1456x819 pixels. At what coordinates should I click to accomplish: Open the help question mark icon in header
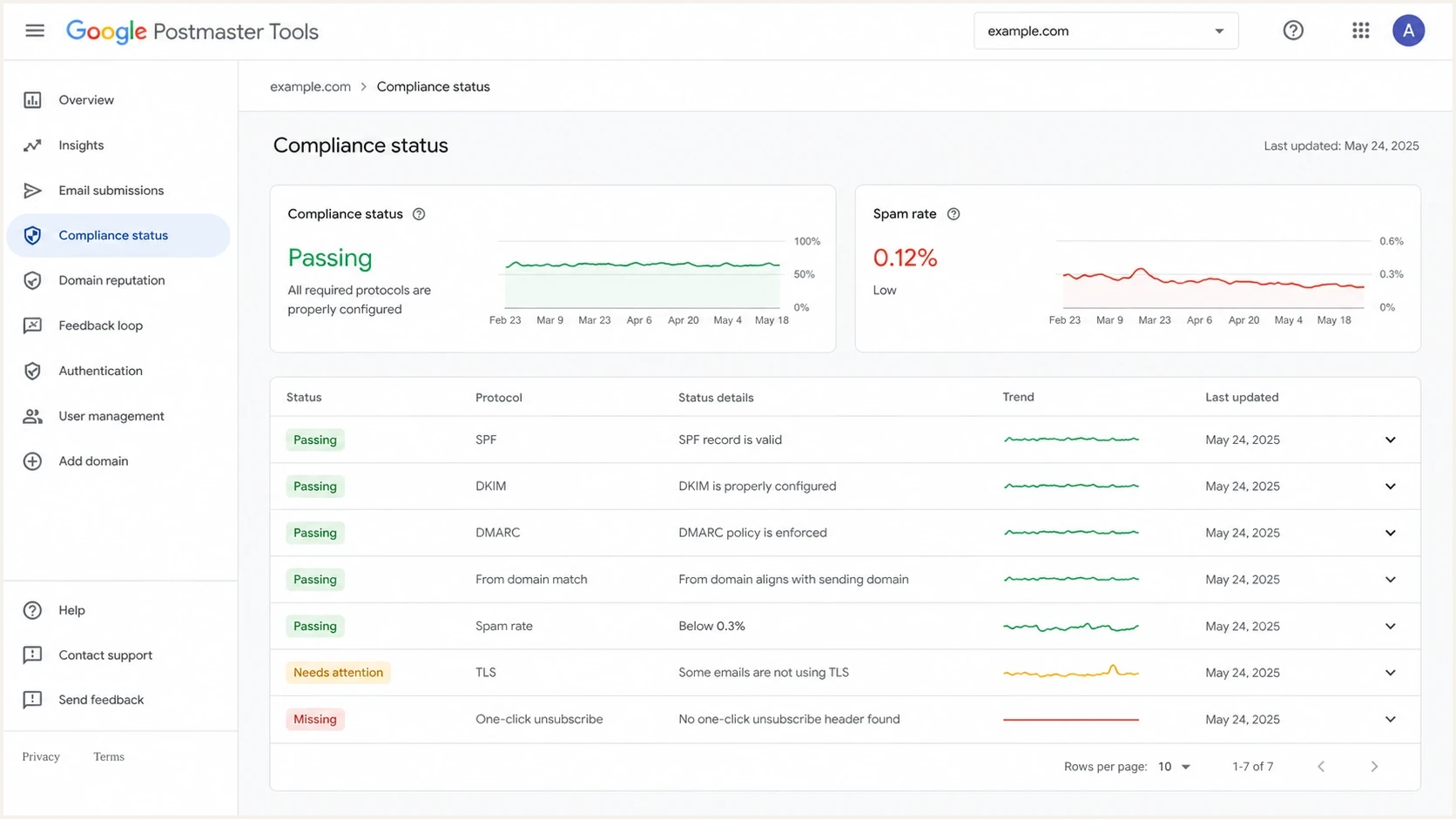[x=1293, y=30]
